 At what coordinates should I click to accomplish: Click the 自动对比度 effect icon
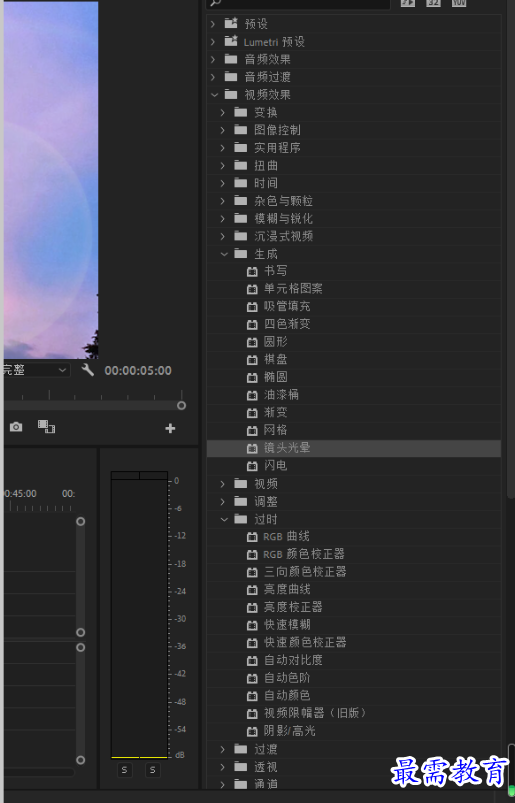tap(252, 661)
